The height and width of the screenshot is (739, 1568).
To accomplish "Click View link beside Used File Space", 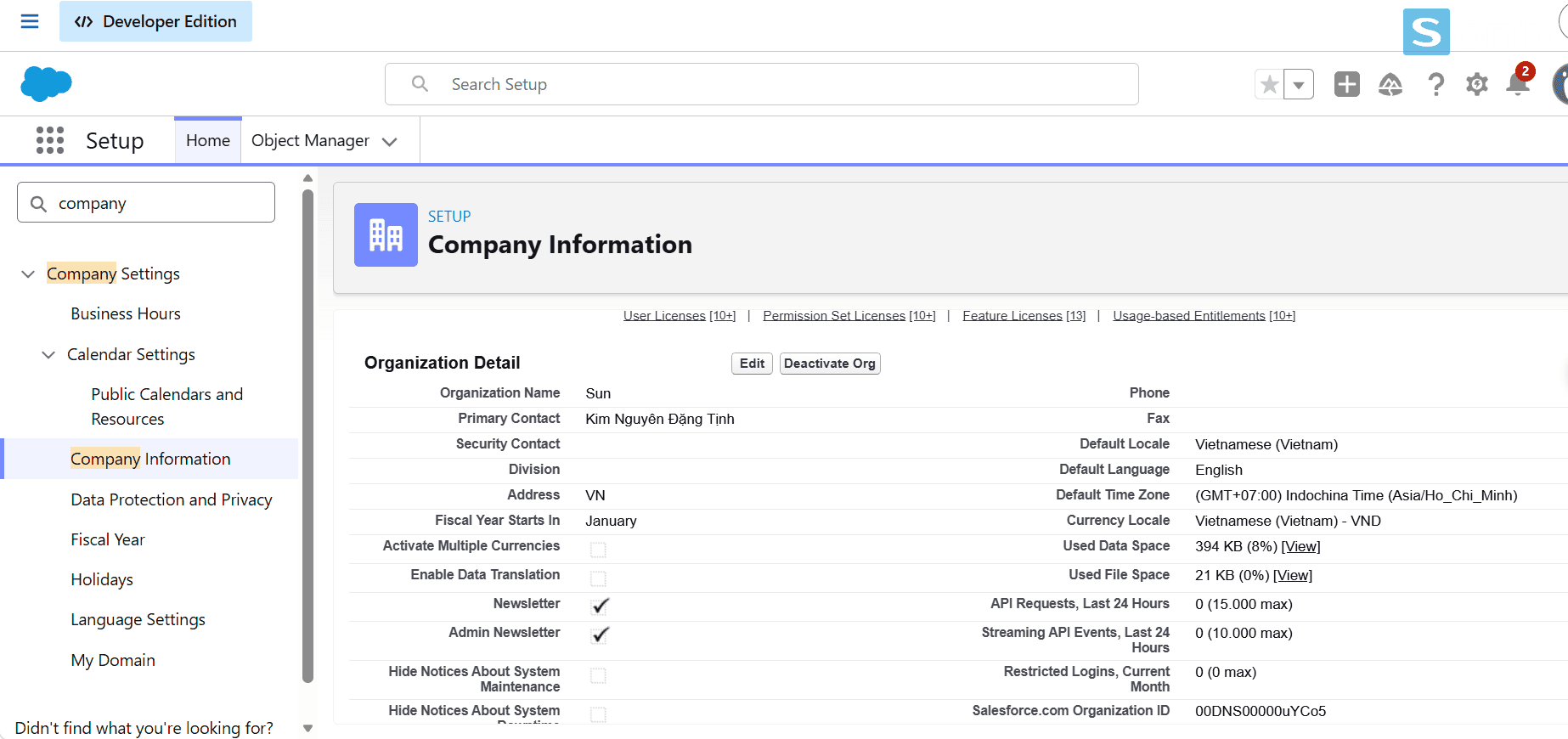I will [1293, 575].
